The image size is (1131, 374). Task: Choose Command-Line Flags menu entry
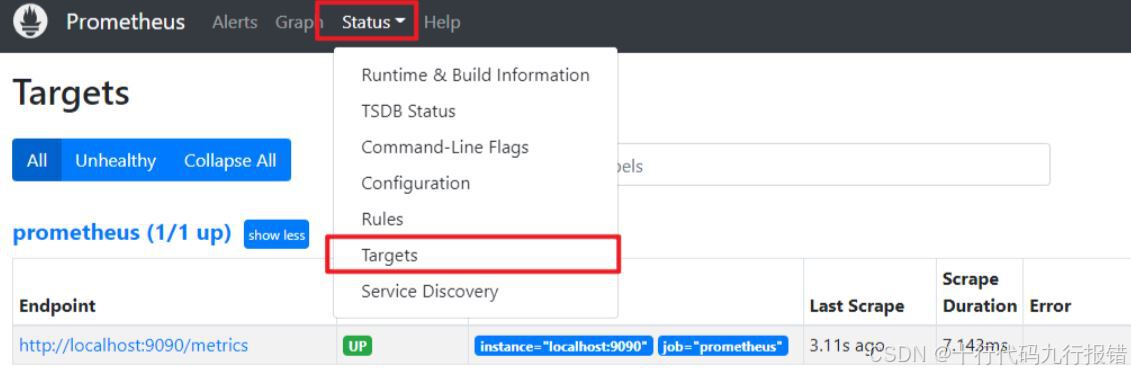475,147
